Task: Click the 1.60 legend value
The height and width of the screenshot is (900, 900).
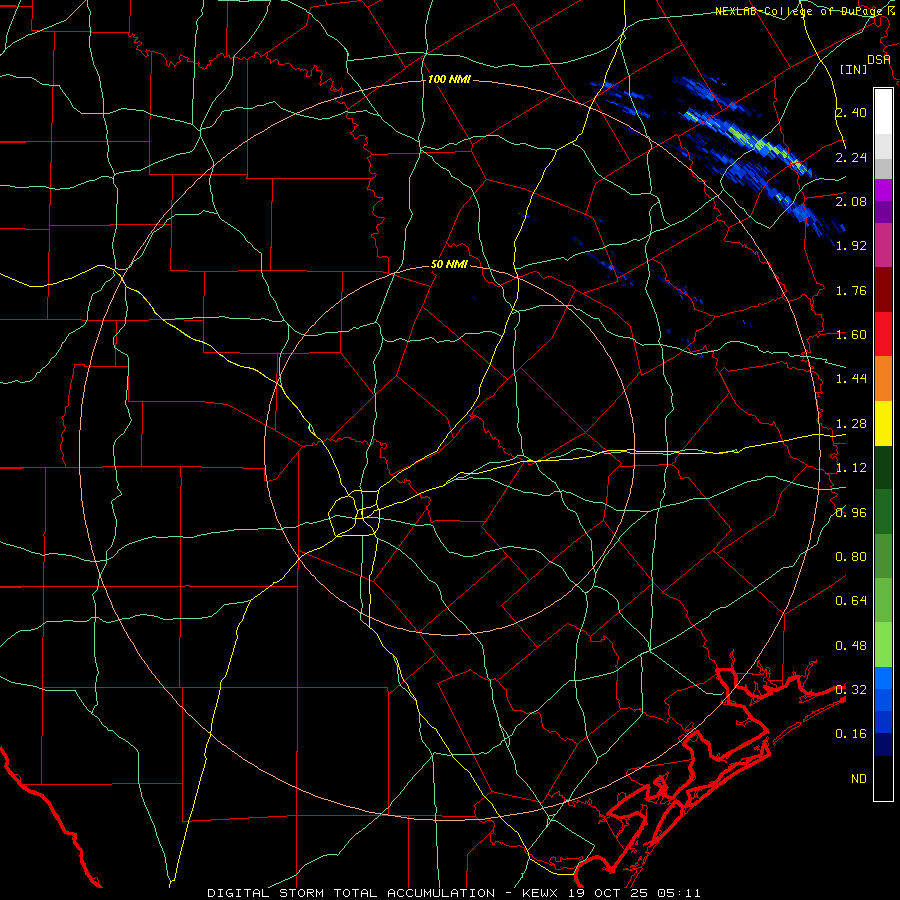Action: tap(851, 335)
